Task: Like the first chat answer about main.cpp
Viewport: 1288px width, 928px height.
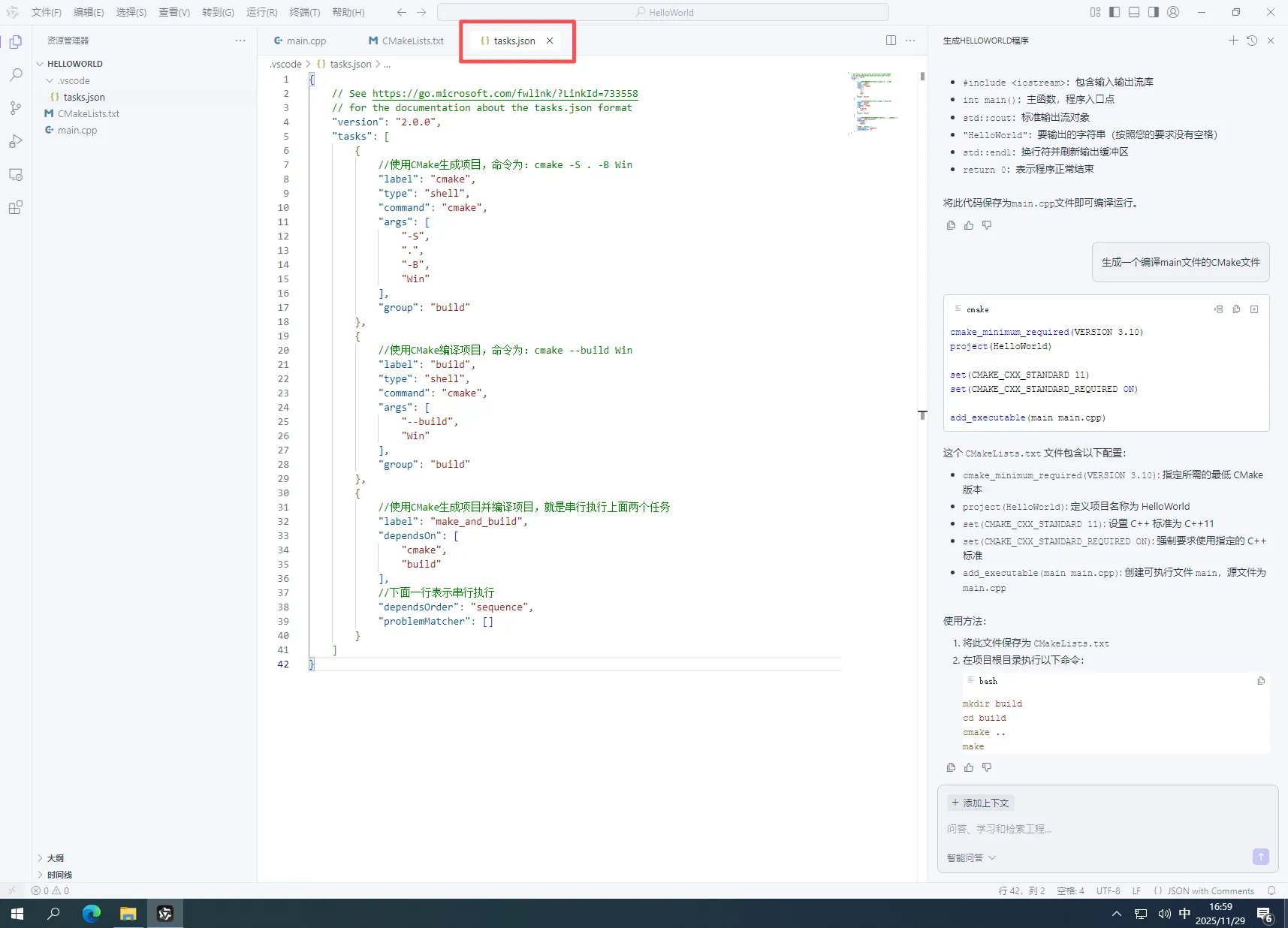Action: (969, 225)
